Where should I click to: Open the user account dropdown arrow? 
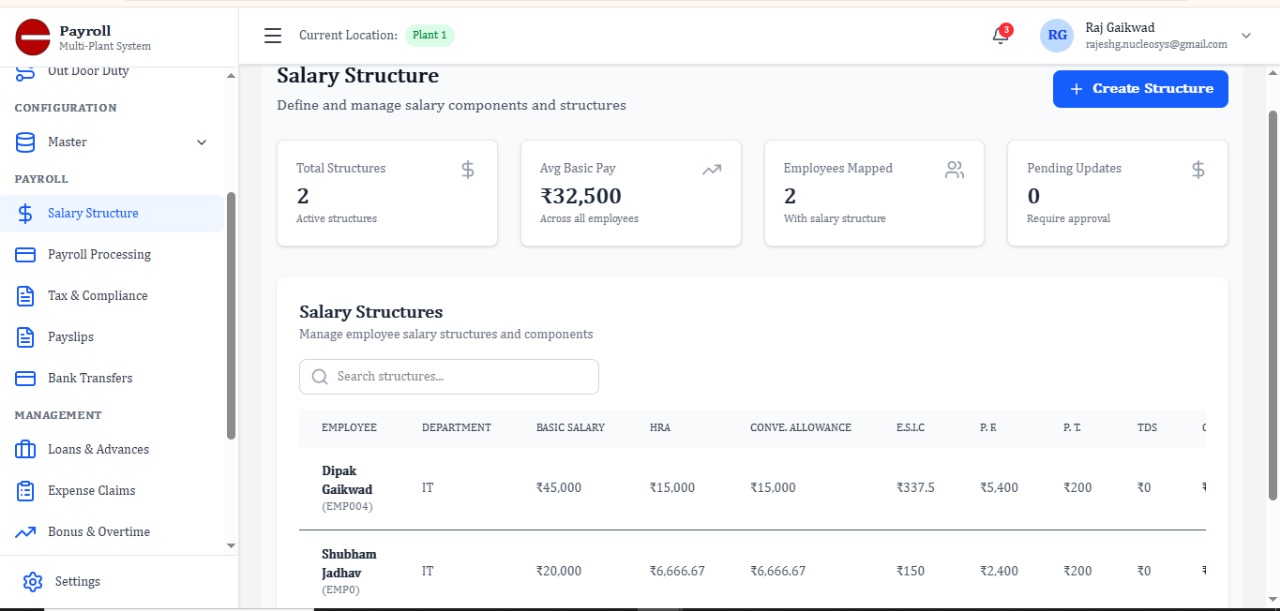(x=1246, y=36)
